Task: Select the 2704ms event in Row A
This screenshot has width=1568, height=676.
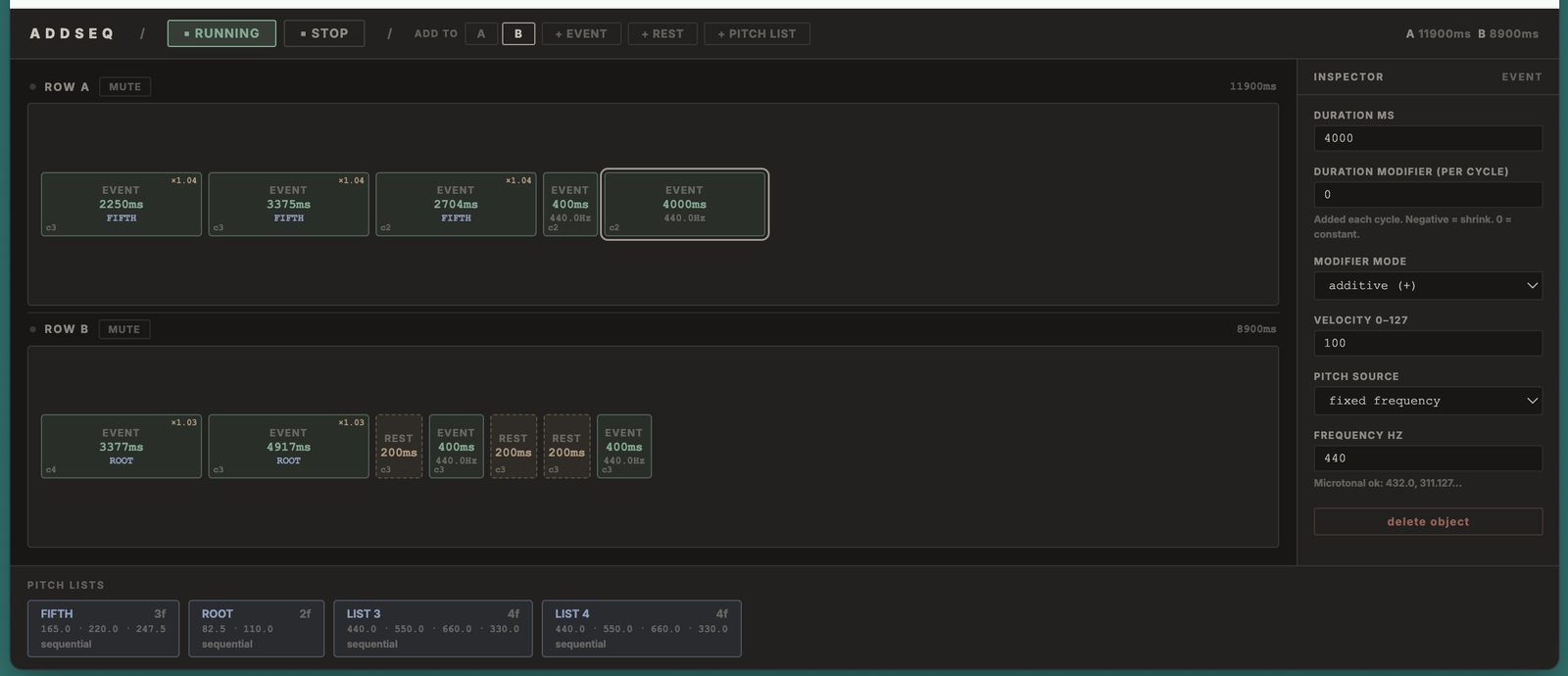Action: point(456,204)
